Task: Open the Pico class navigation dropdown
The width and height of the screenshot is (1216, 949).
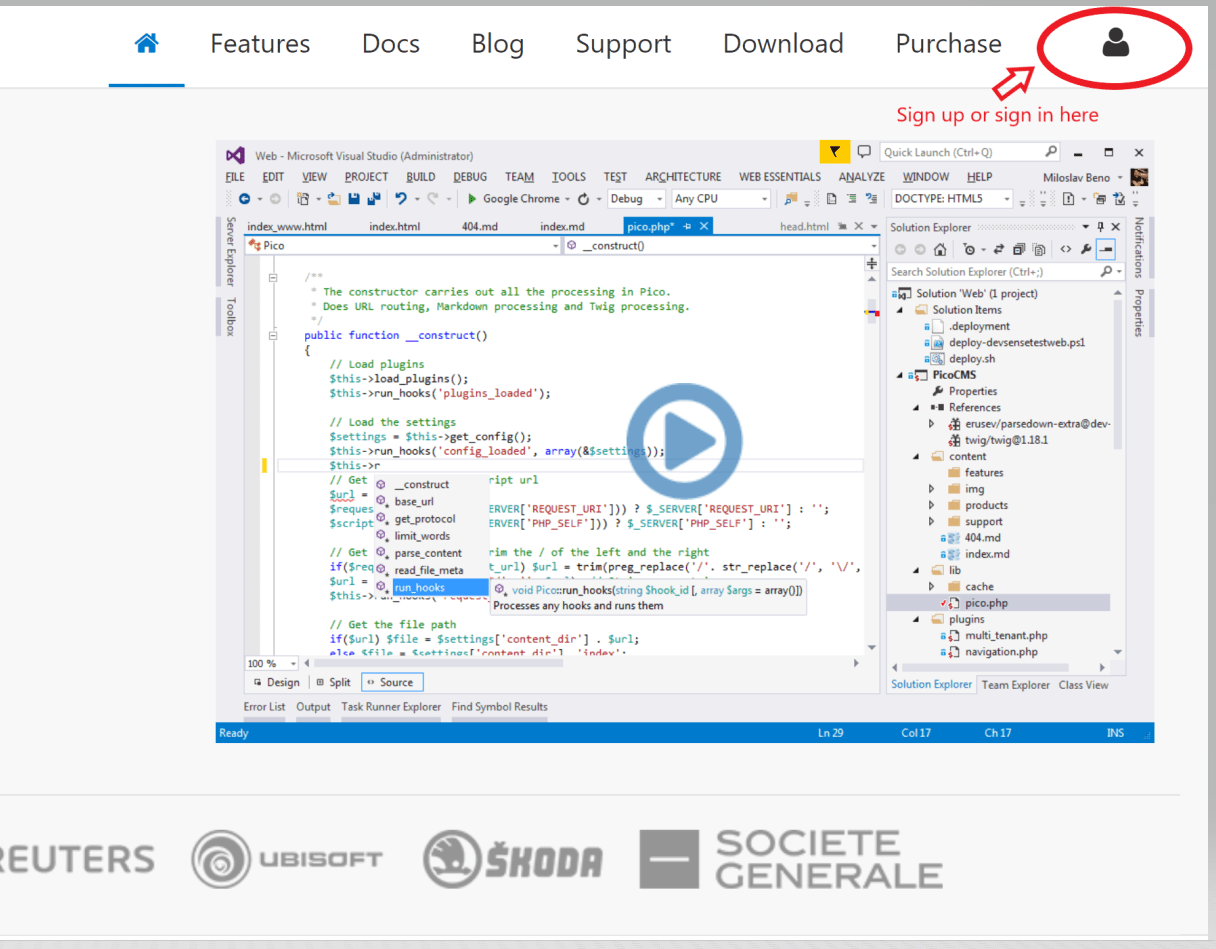Action: [x=404, y=245]
